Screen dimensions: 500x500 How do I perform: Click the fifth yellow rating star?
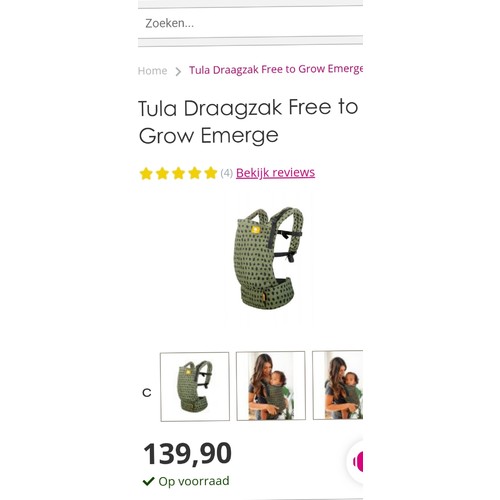click(211, 173)
